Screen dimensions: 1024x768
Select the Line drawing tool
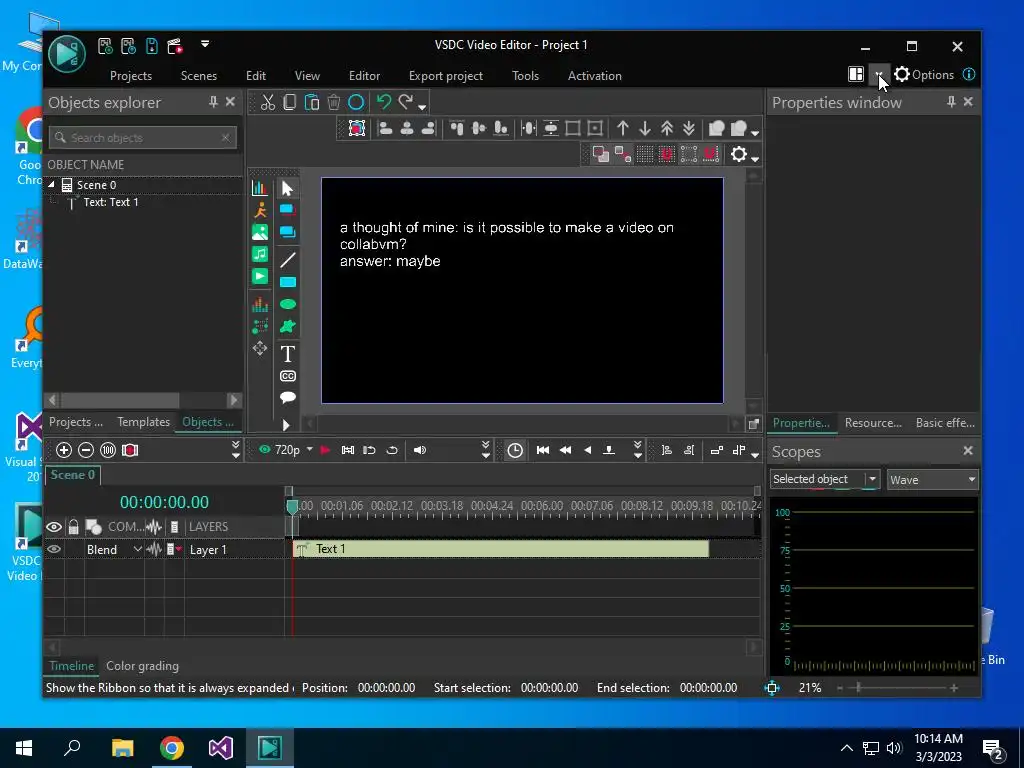point(287,260)
